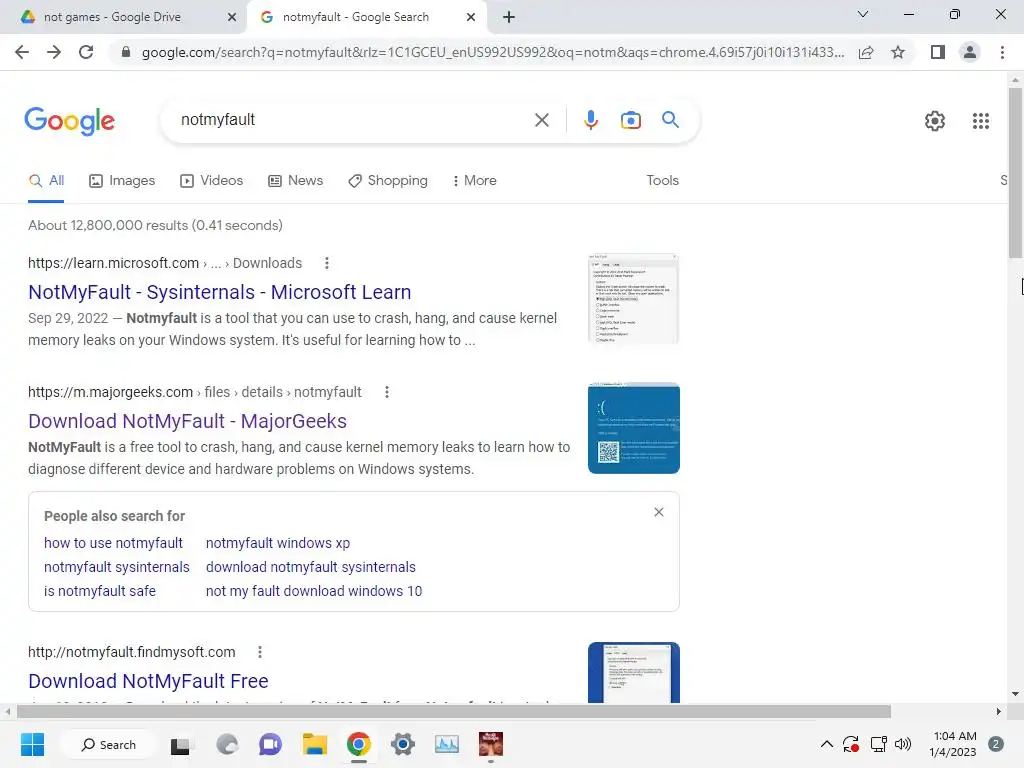This screenshot has height=768, width=1024.
Task: Switch to News results
Action: (x=296, y=181)
